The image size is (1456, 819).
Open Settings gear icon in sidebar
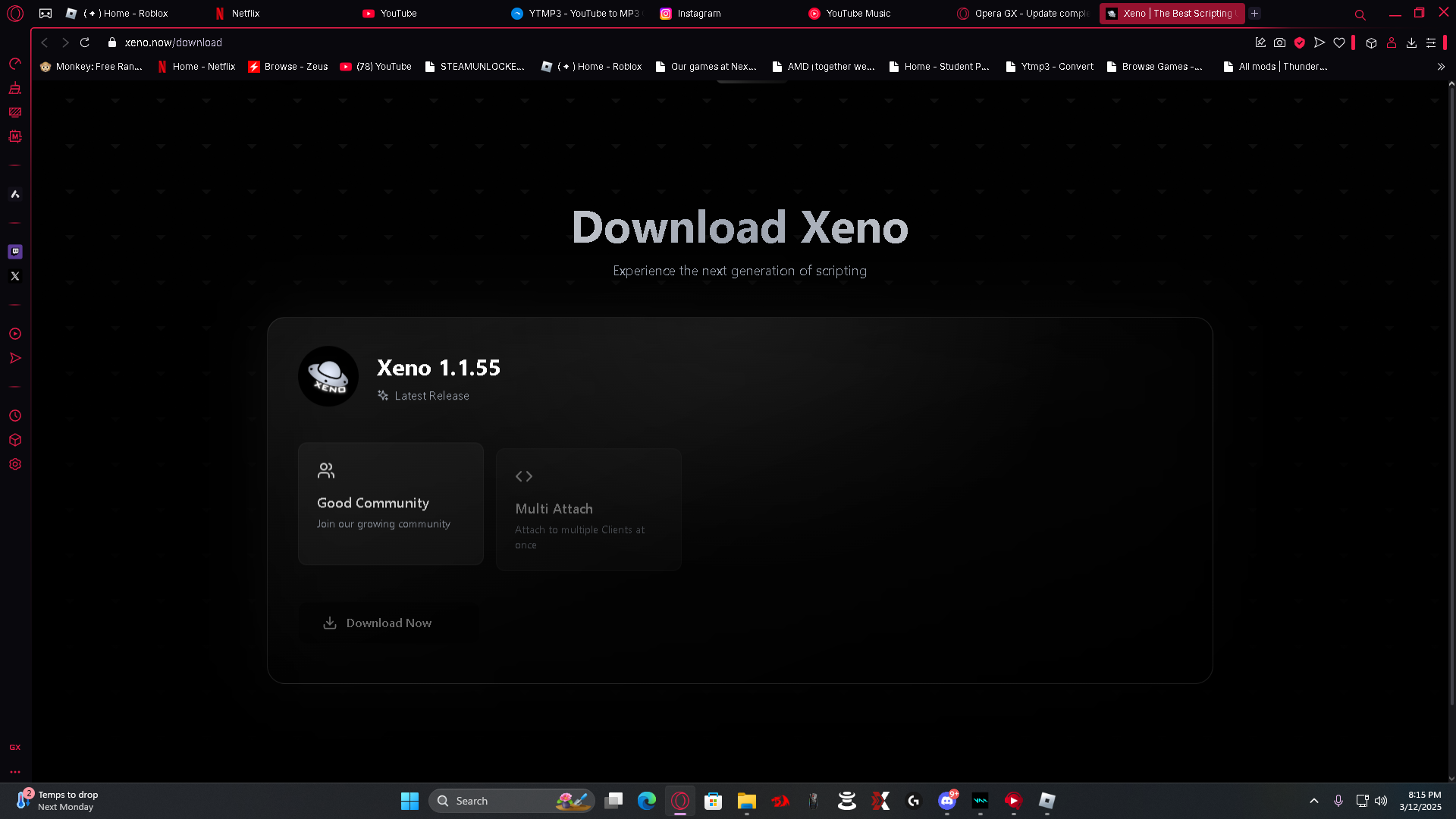[x=15, y=464]
